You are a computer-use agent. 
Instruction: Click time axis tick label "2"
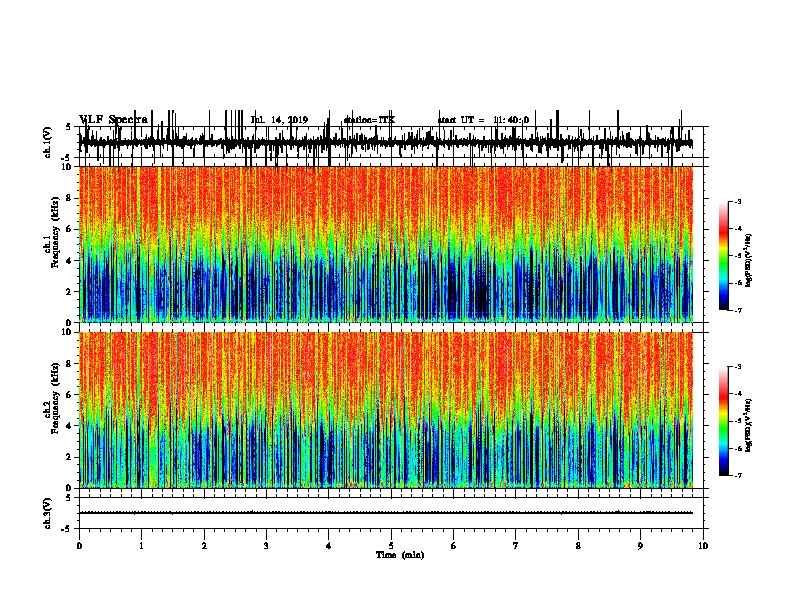click(204, 546)
